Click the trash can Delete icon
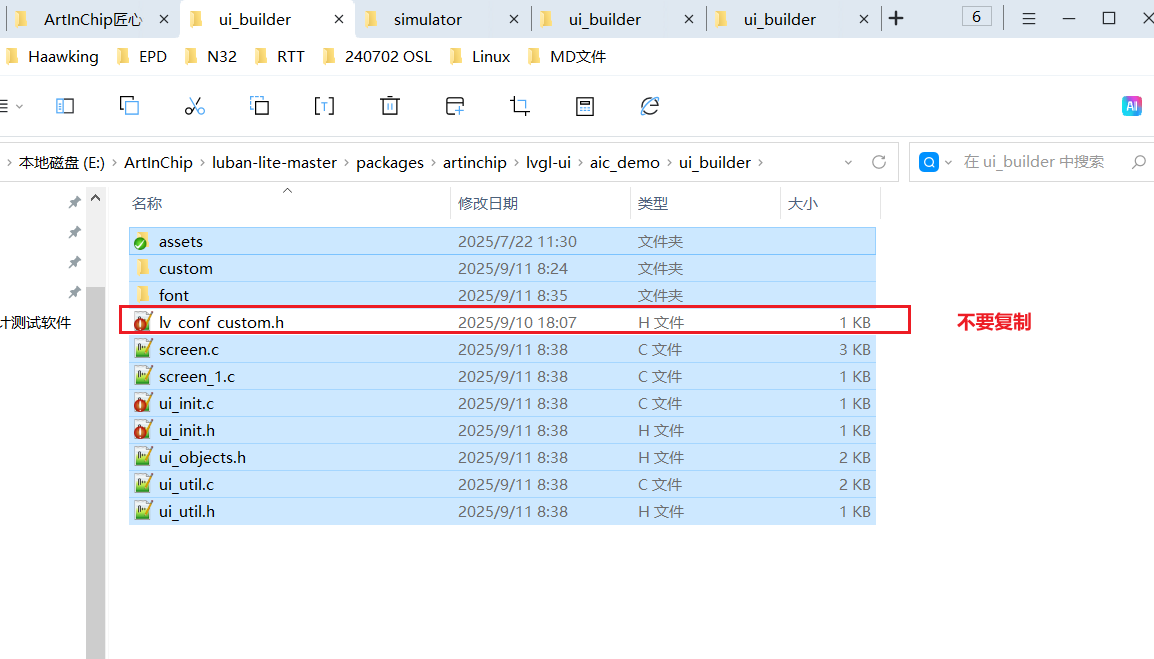Image resolution: width=1154 pixels, height=659 pixels. pyautogui.click(x=389, y=106)
